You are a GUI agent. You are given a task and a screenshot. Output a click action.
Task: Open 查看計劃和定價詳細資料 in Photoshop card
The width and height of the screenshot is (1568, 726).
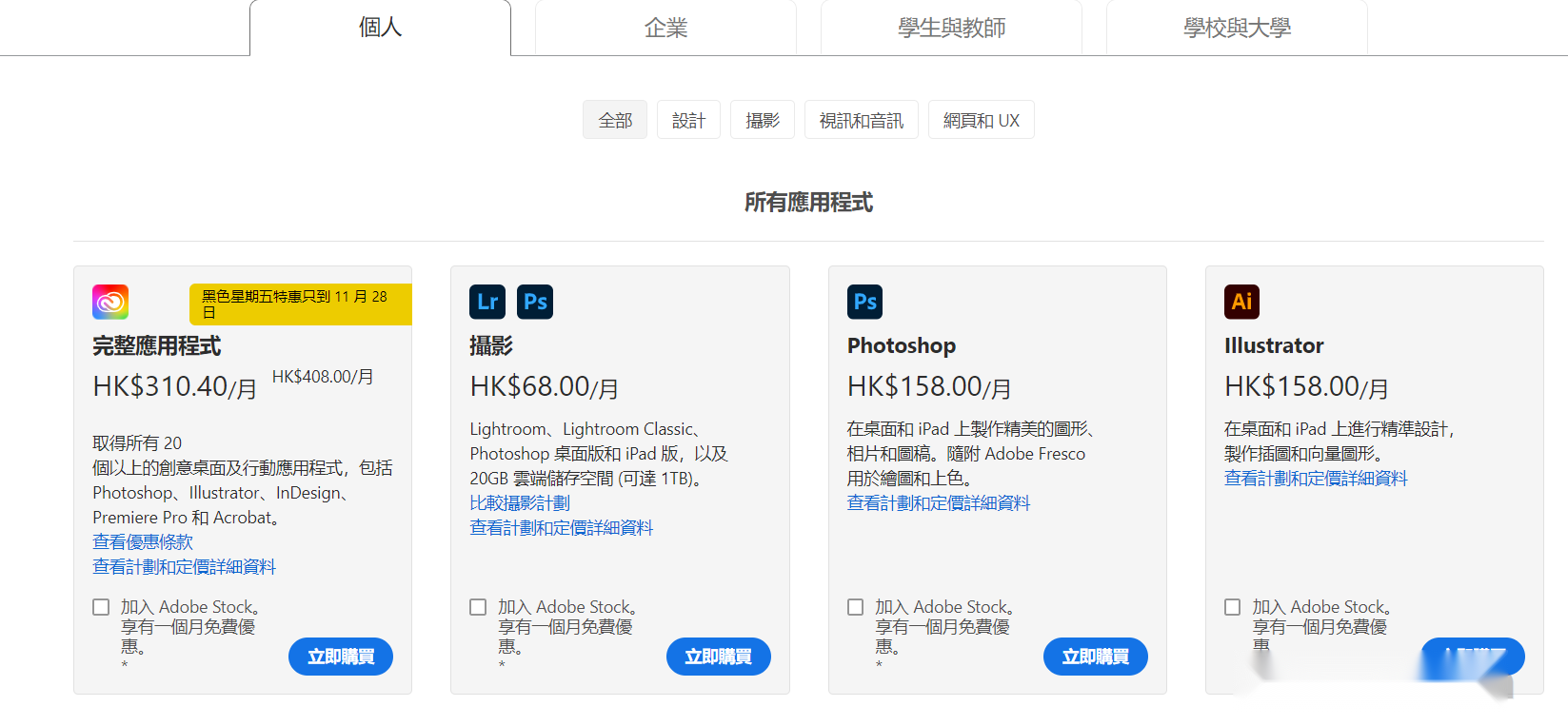pos(939,502)
